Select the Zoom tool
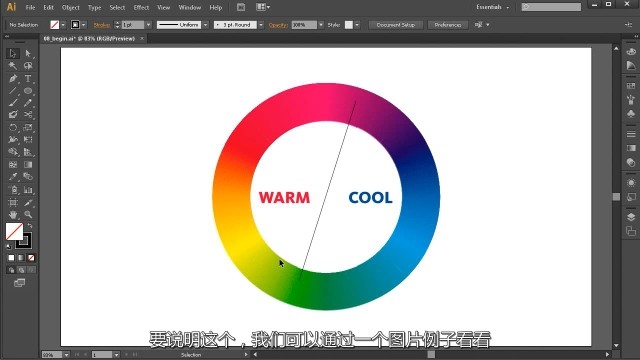 coord(28,214)
